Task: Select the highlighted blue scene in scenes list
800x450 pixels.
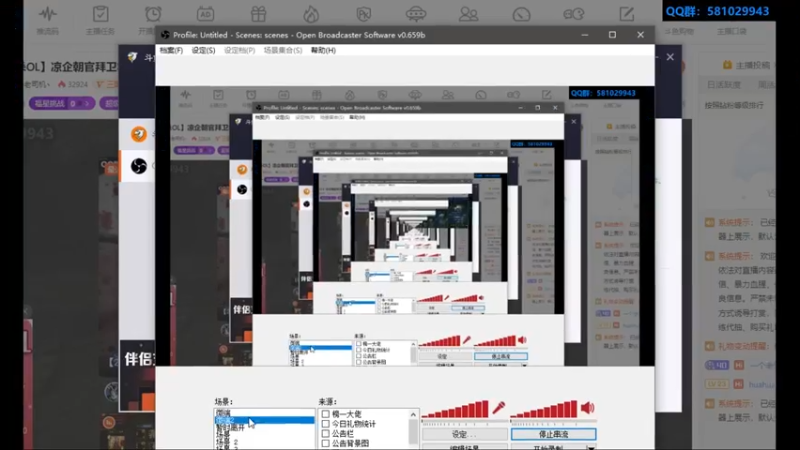Action: click(264, 420)
